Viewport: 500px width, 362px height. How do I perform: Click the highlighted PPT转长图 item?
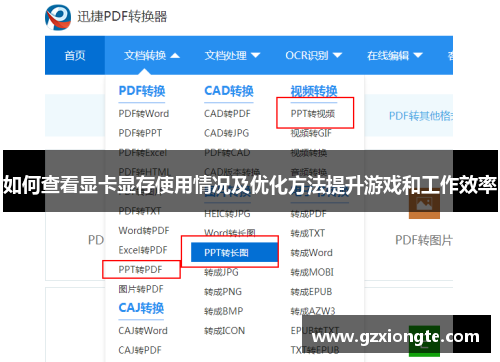tap(234, 252)
